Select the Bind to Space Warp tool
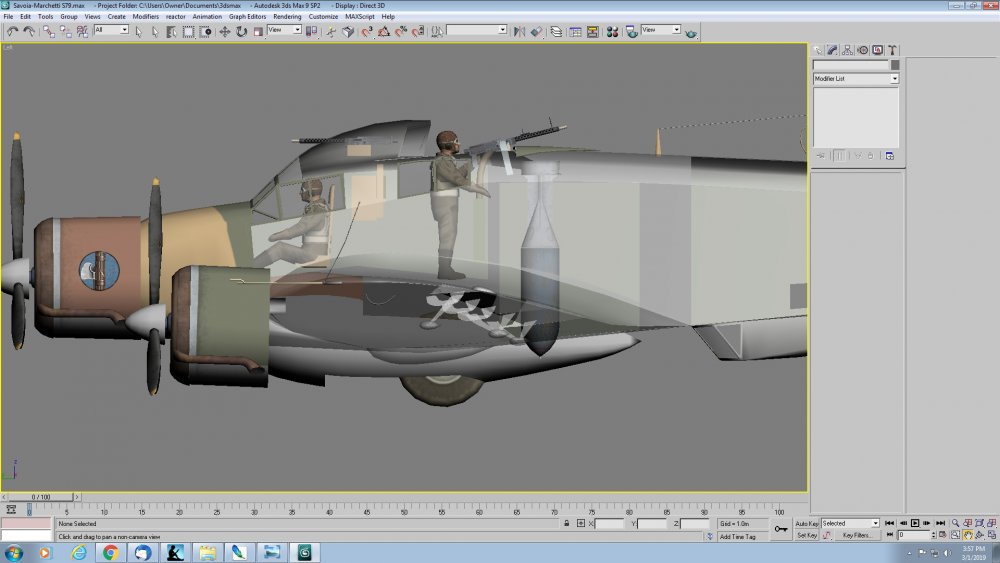 [82, 31]
